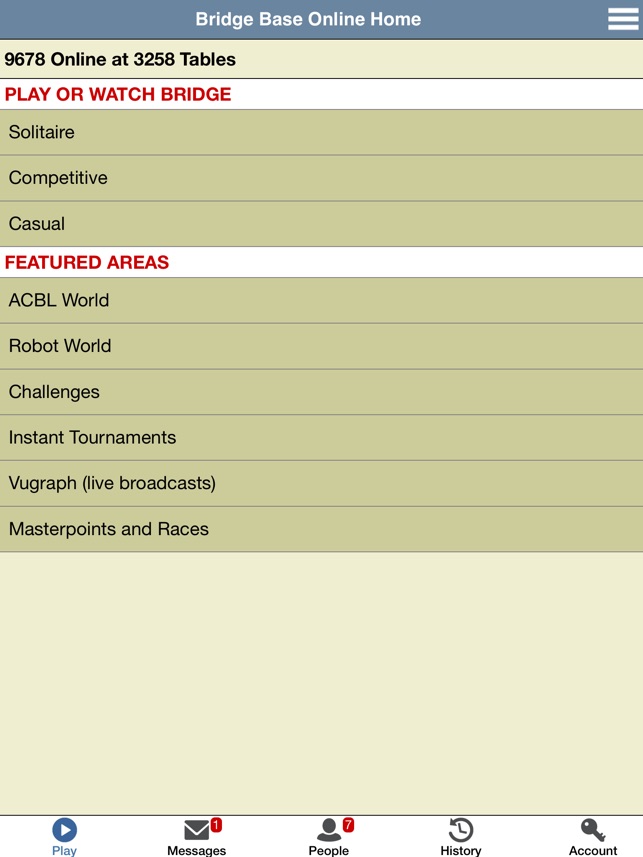Click the 'Bridge Base Online Home' title
The image size is (643, 857).
tap(308, 19)
